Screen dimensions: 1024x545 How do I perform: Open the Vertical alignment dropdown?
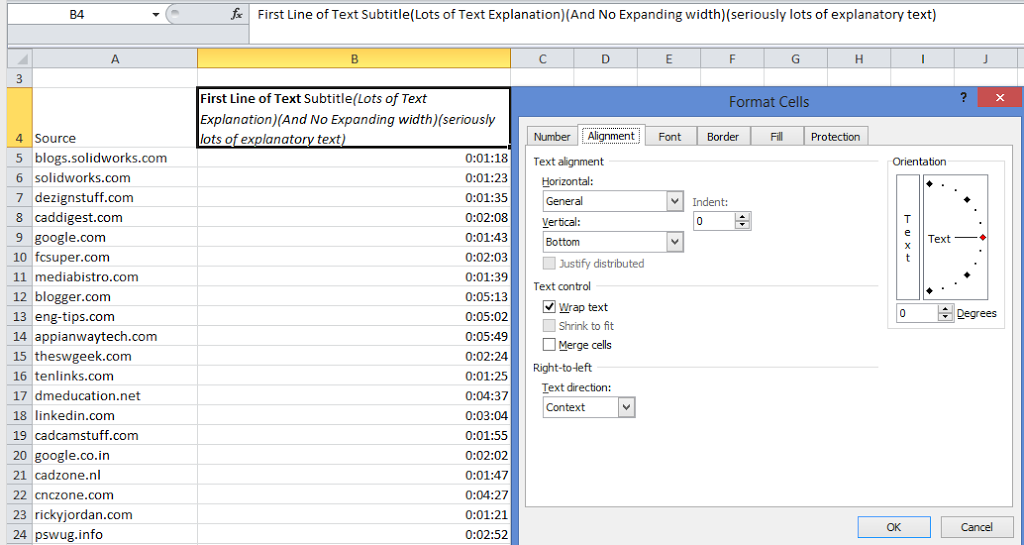[675, 241]
